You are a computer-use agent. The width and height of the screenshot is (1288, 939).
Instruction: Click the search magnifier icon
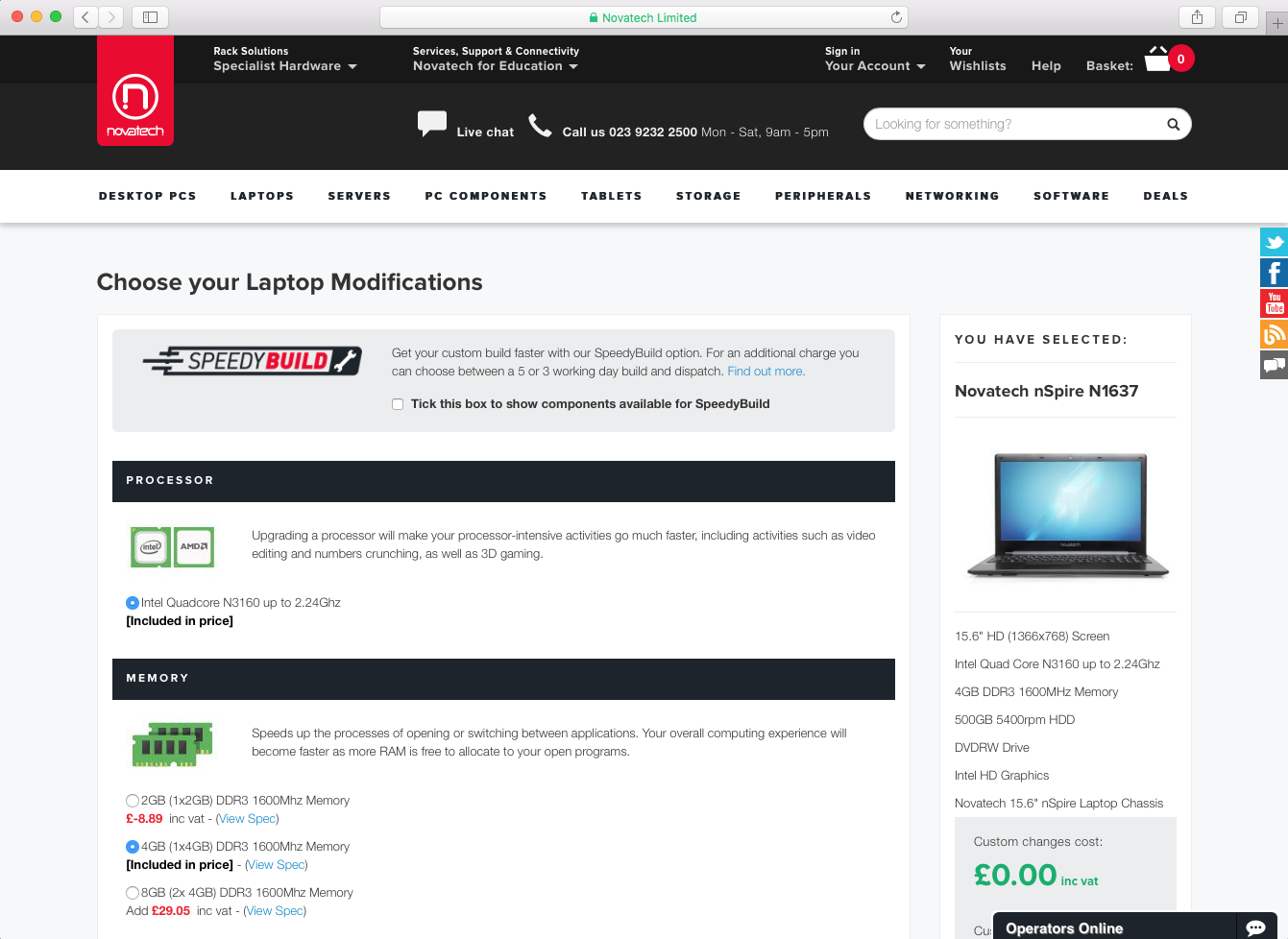(1173, 124)
